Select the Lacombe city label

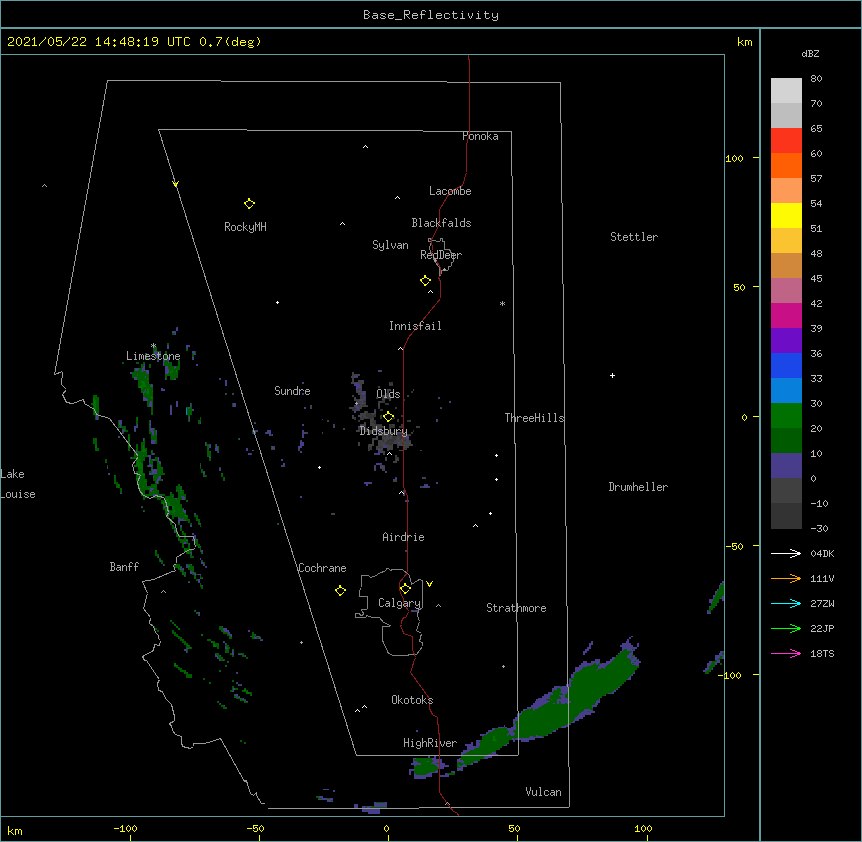pyautogui.click(x=450, y=191)
